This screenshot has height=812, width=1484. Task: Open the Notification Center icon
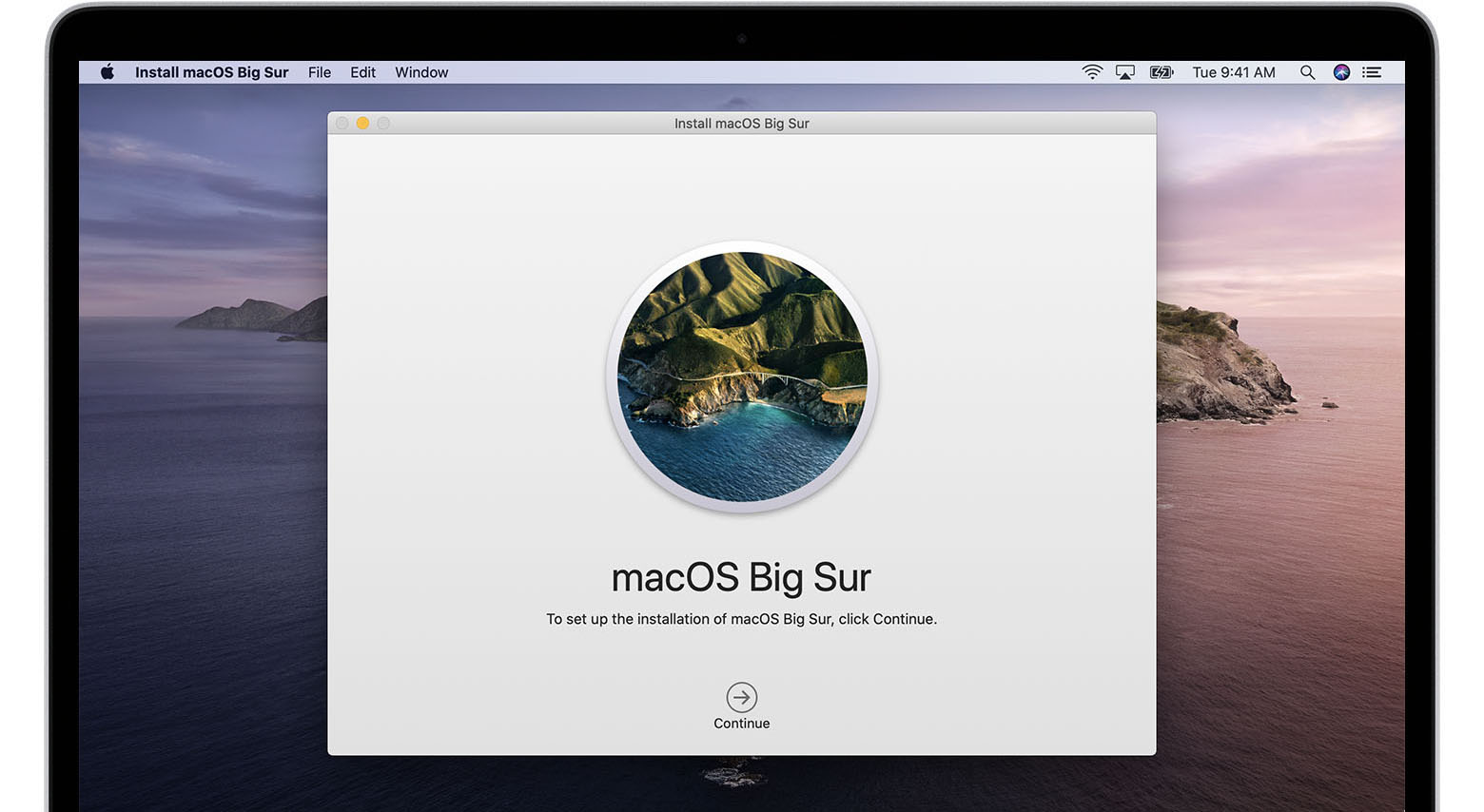(x=1372, y=72)
